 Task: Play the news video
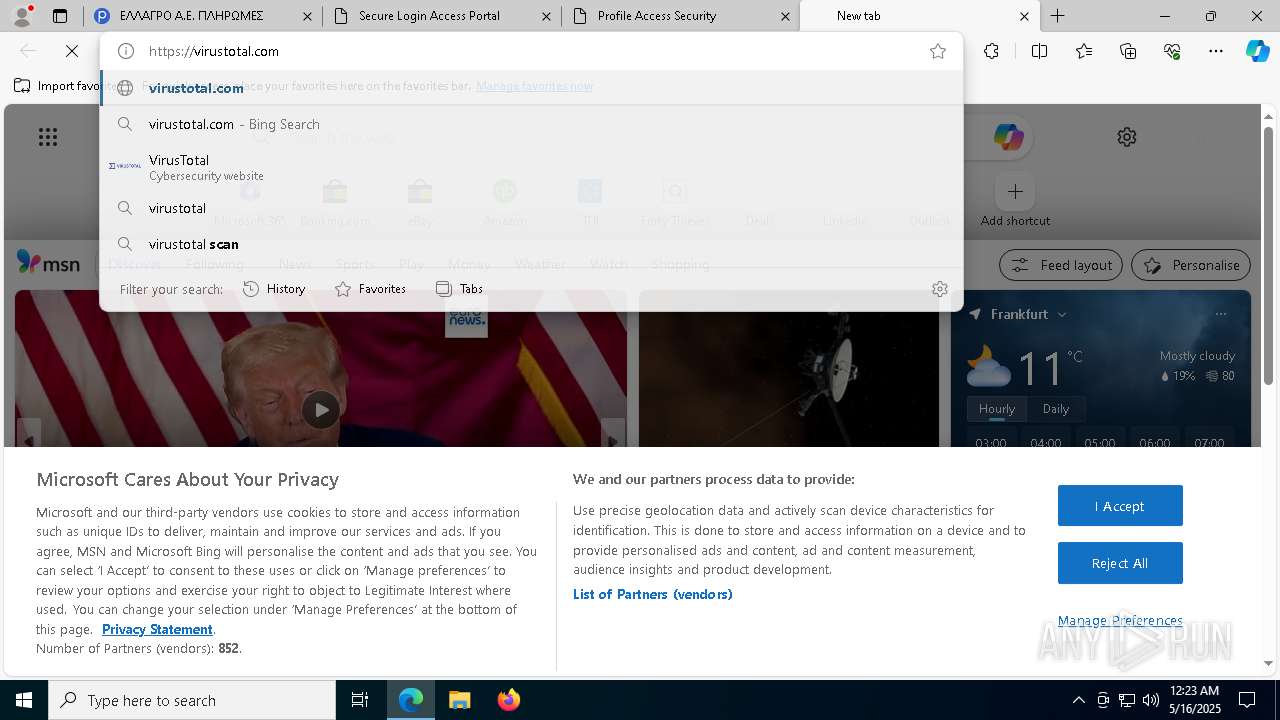[321, 409]
